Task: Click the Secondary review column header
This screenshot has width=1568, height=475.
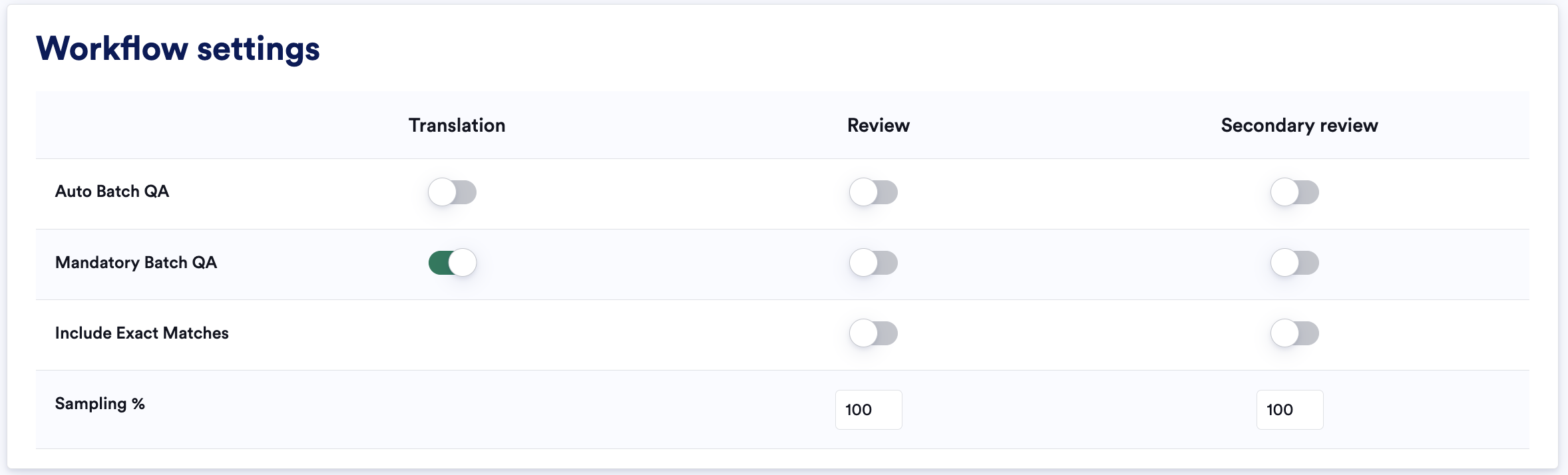Action: pos(1299,125)
